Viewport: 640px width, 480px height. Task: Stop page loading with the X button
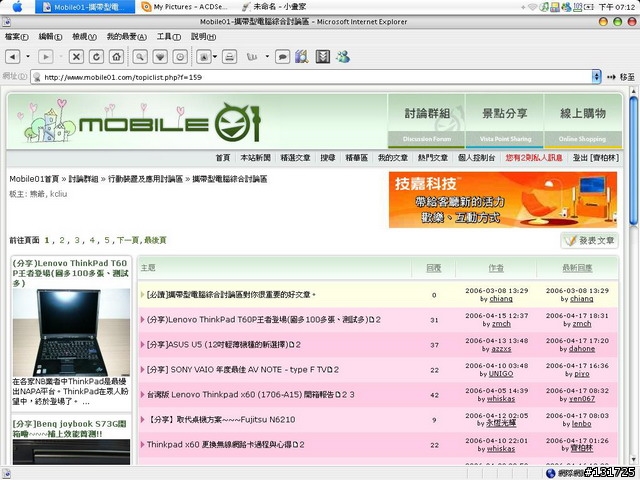tap(76, 57)
